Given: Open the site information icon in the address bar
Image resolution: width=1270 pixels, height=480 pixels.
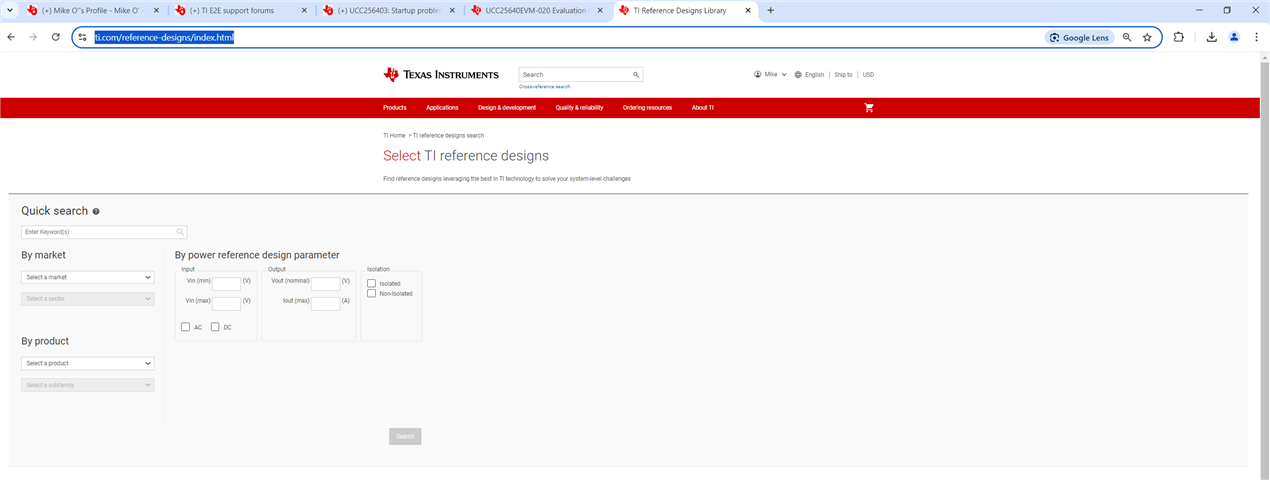Looking at the screenshot, I should (83, 37).
